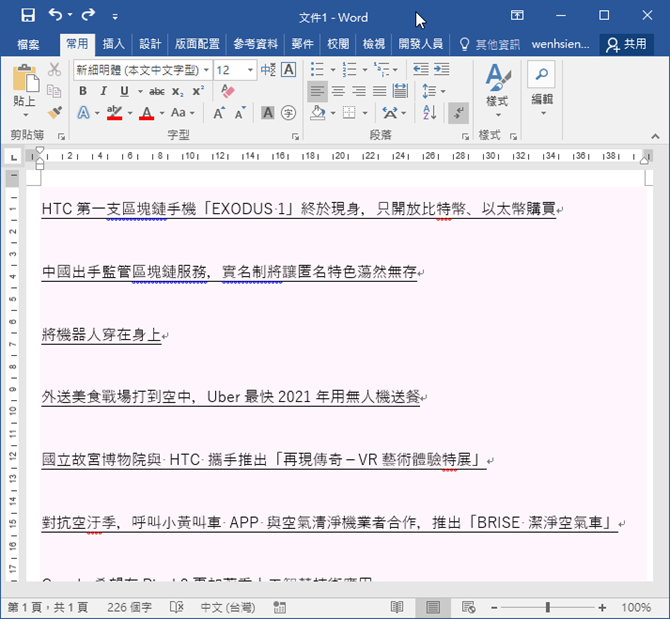Screen dimensions: 670x619
Task: Increase font size with A up icon
Action: [219, 113]
